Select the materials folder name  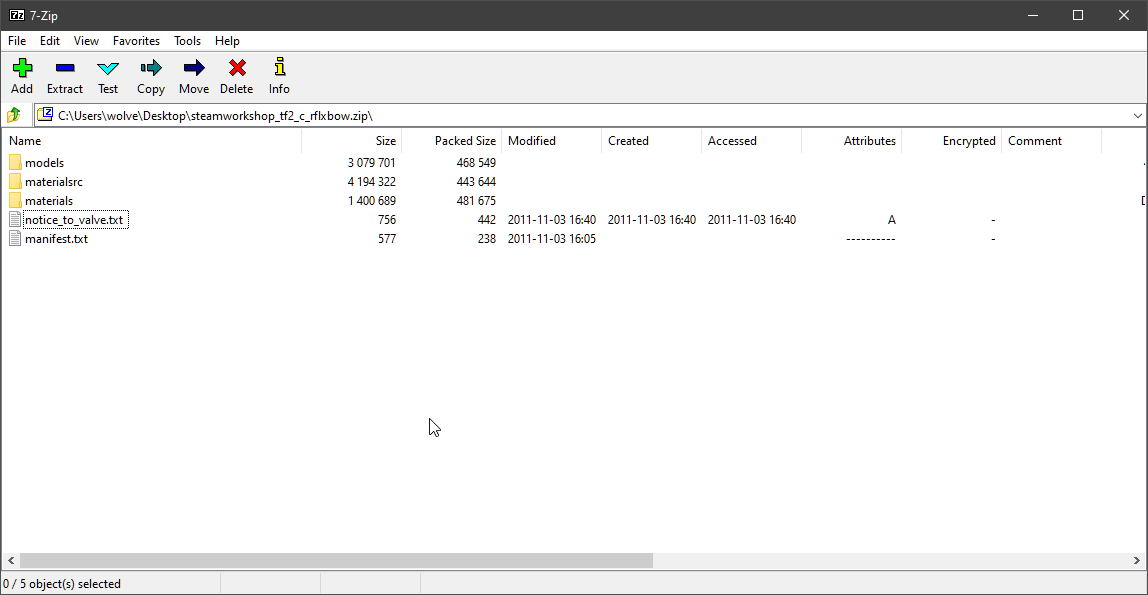[x=49, y=201]
